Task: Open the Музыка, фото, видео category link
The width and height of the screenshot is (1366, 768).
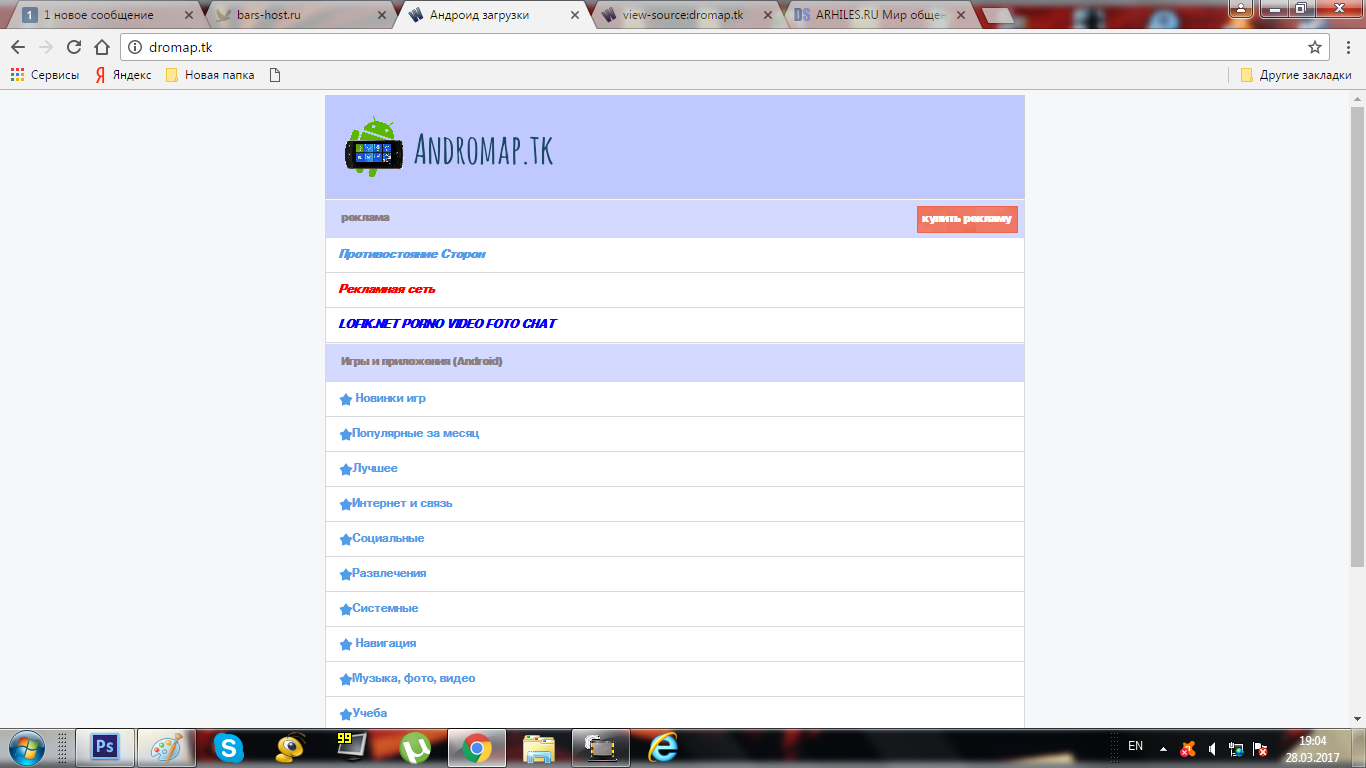Action: [x=413, y=678]
